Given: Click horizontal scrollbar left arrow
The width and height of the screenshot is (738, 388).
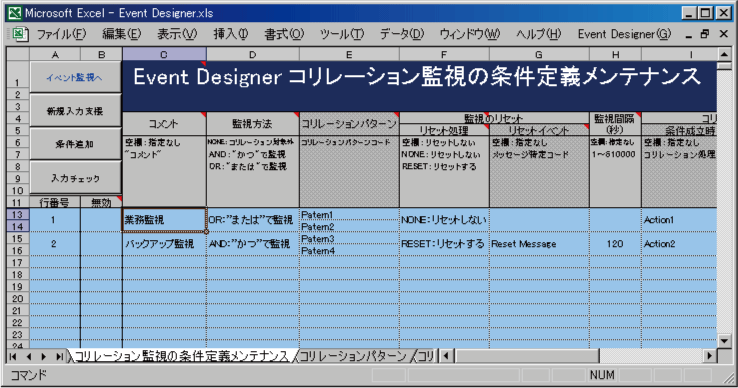Looking at the screenshot, I should [x=447, y=356].
